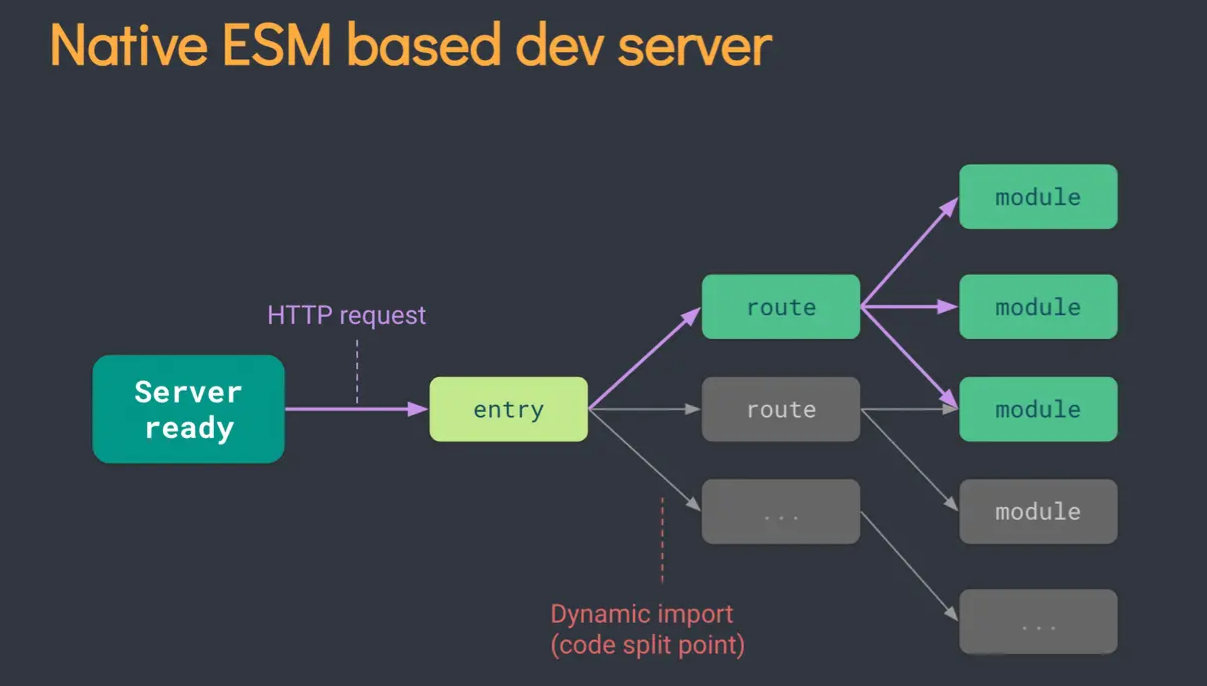This screenshot has height=686, width=1207.
Task: Click the purple dashed line under HTTP request
Action: click(x=357, y=370)
